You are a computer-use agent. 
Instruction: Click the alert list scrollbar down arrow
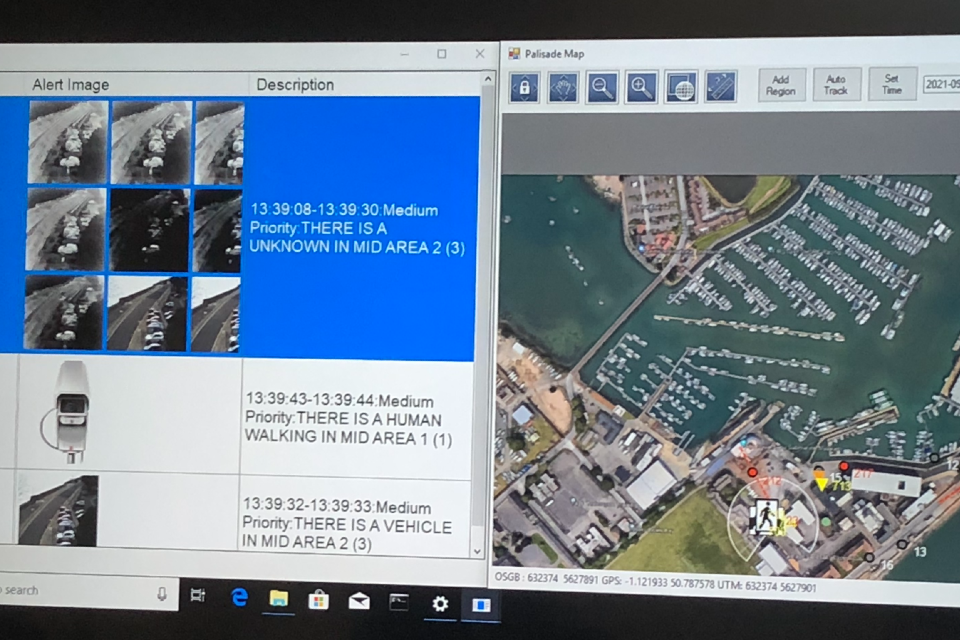477,550
